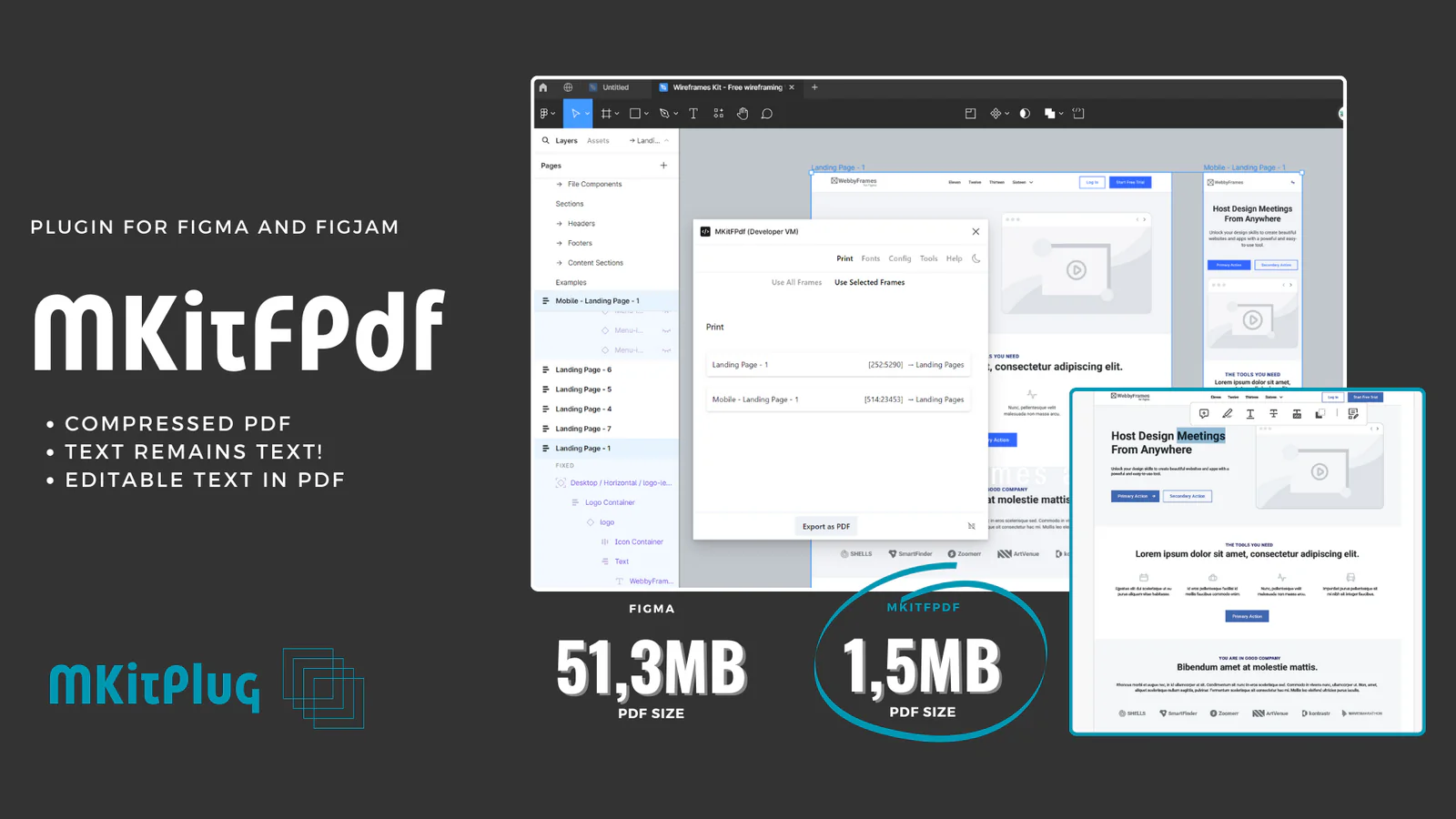Select the Text layer
1456x819 pixels.
click(x=622, y=561)
